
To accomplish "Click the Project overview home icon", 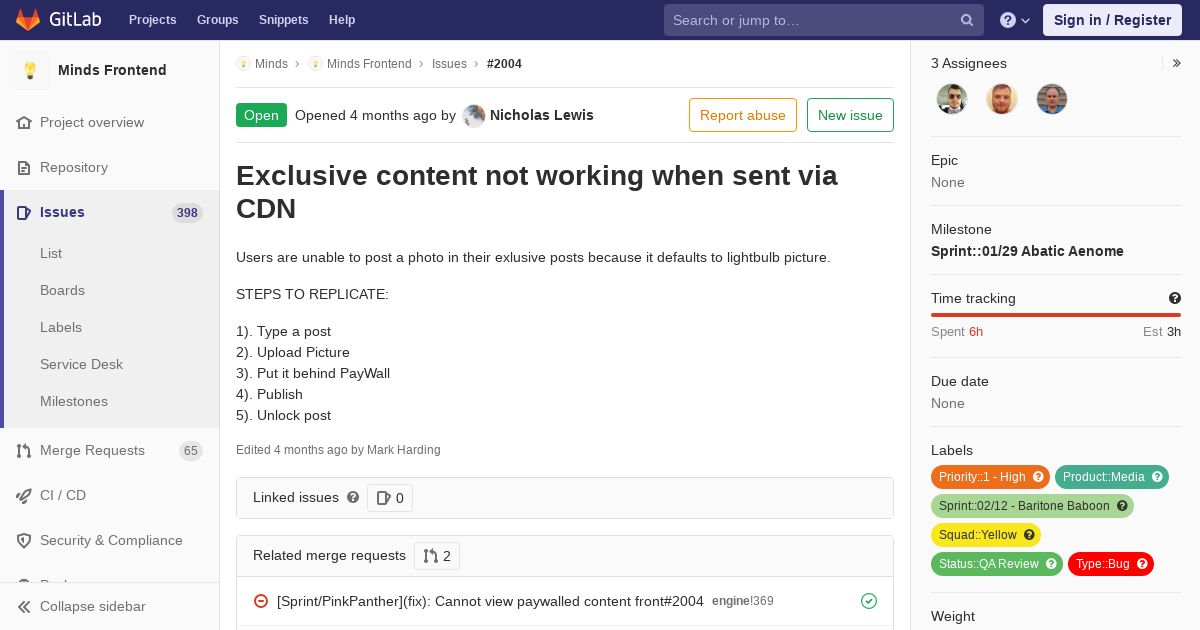I will point(24,123).
